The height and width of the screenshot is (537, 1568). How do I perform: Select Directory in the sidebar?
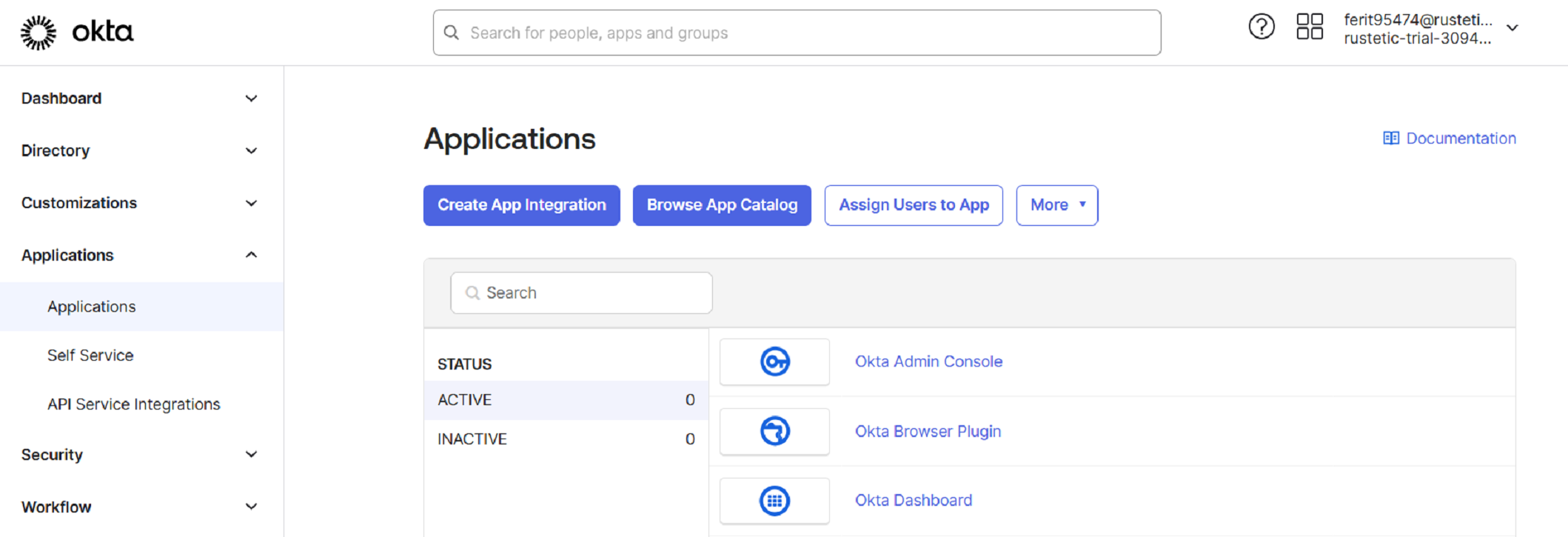tap(56, 151)
